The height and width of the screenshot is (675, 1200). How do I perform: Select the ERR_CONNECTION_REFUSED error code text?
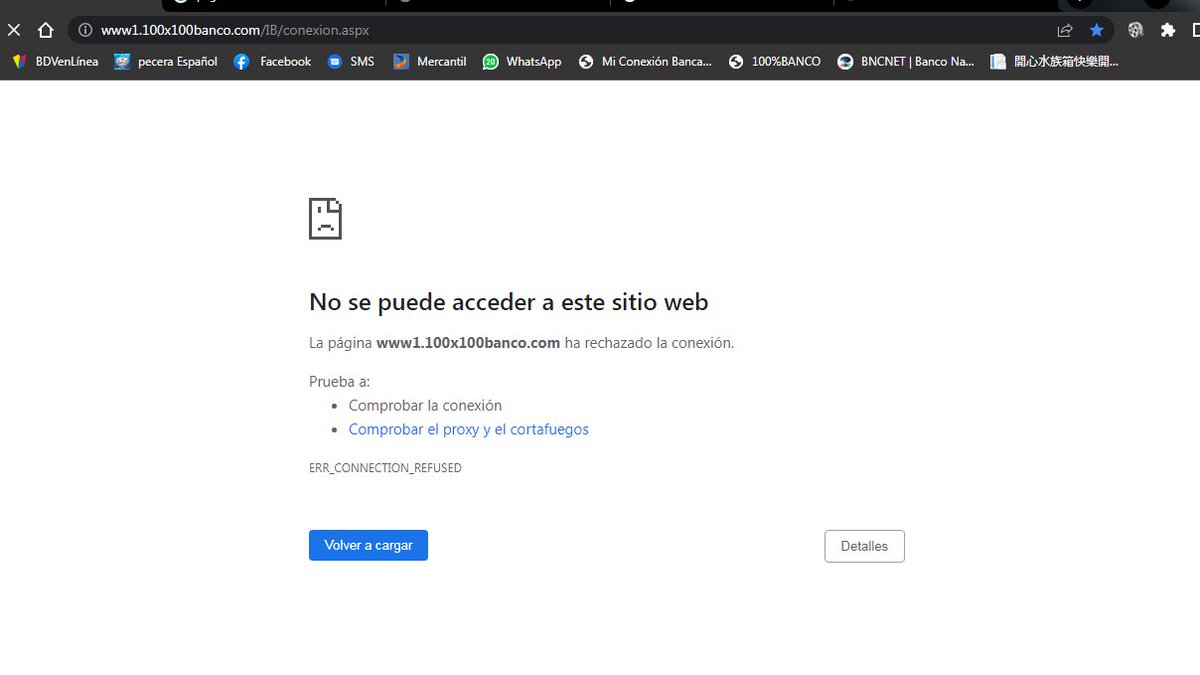point(385,468)
